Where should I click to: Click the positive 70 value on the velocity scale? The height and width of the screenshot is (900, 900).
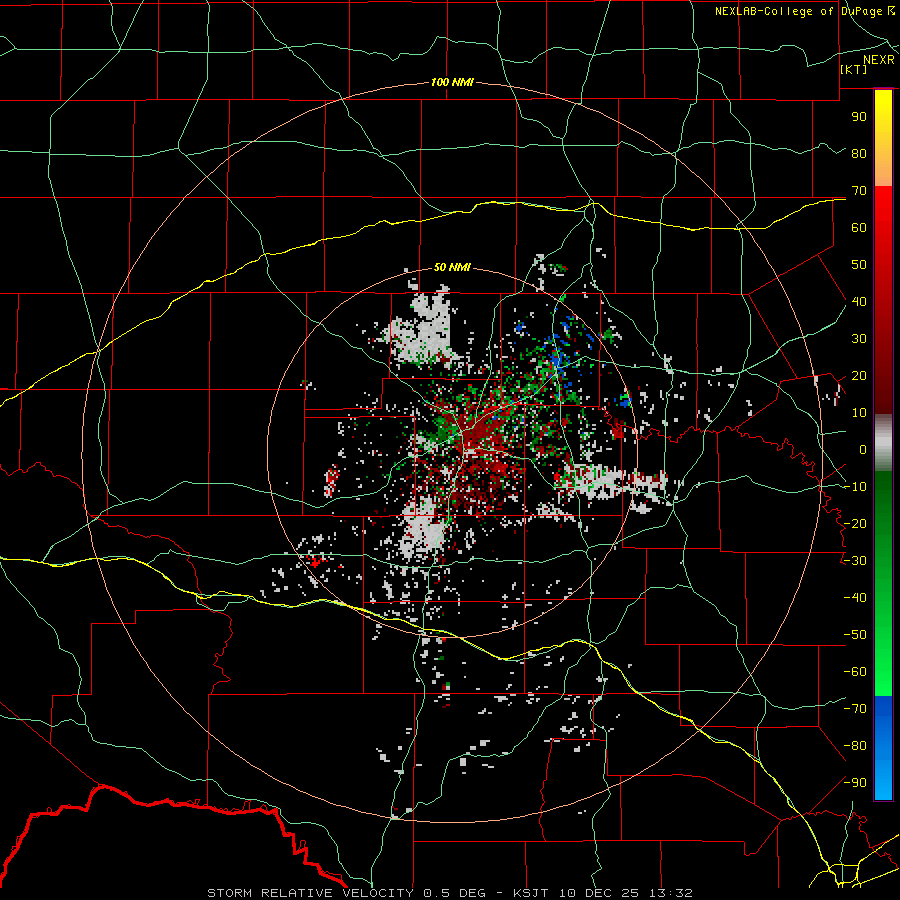[859, 191]
